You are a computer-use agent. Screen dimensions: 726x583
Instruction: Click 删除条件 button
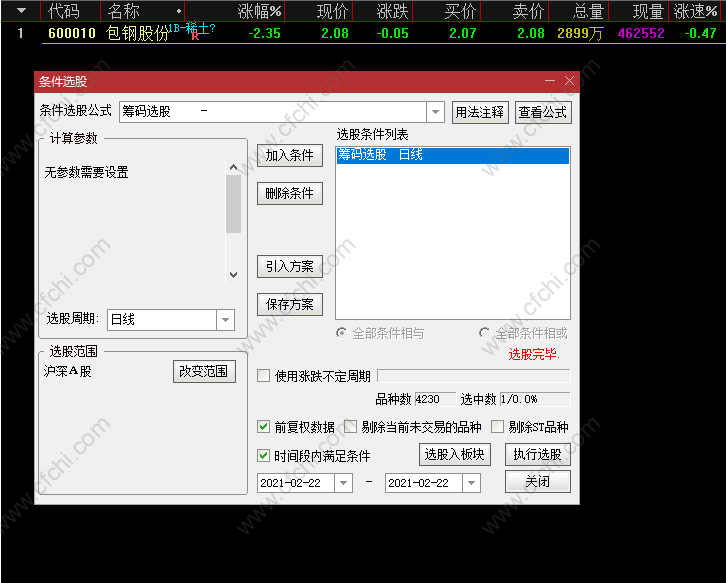coord(289,193)
